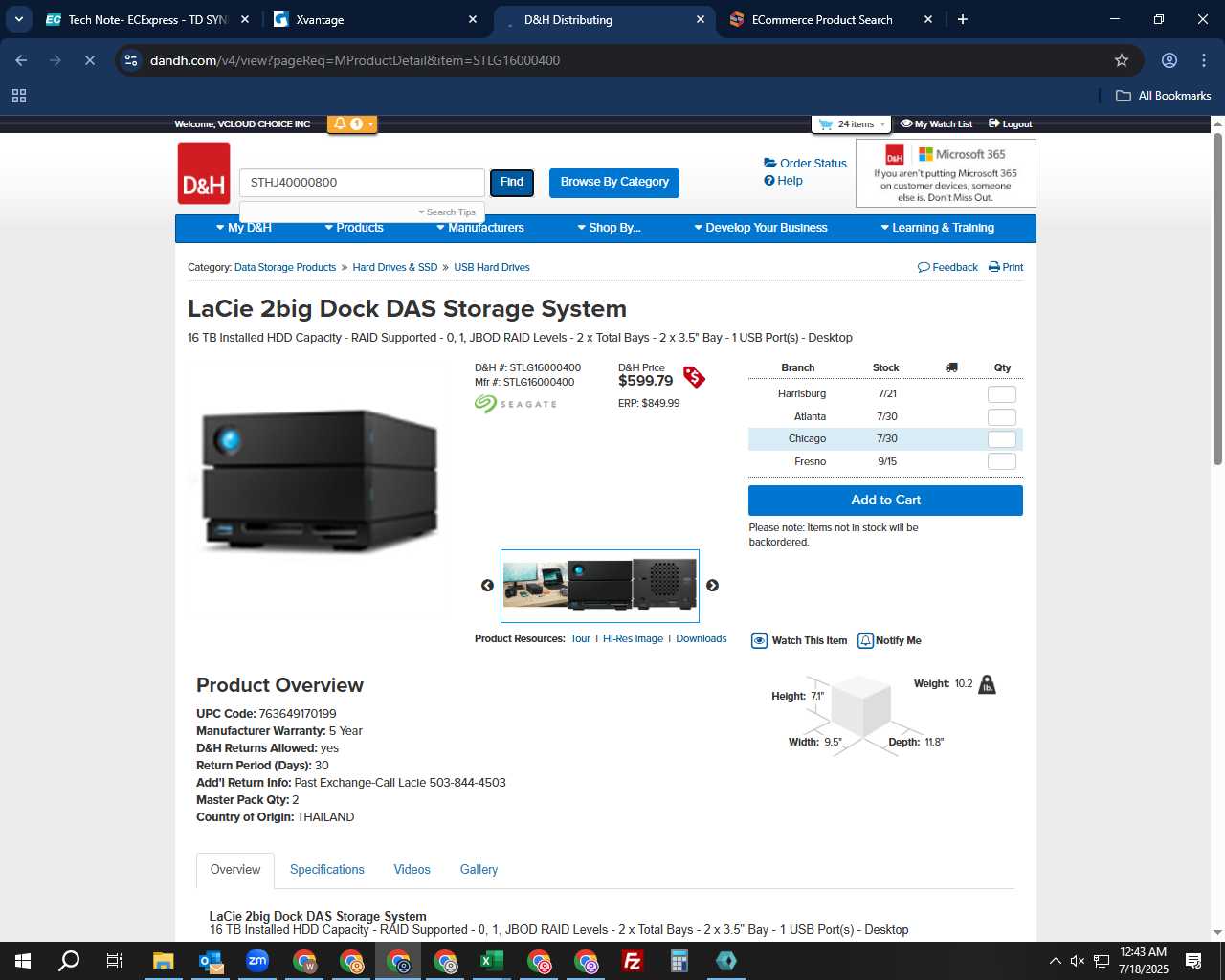Screen dimensions: 1225x980
Task: Expand Develop Your Business menu
Action: coord(761,228)
